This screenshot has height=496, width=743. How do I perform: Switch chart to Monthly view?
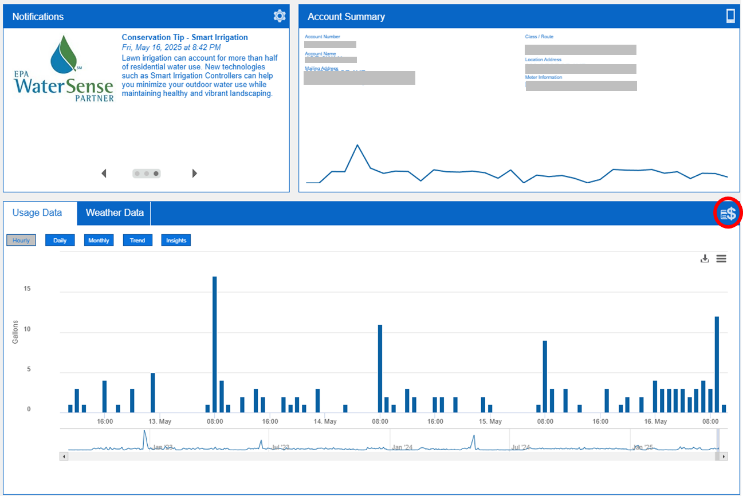click(99, 240)
